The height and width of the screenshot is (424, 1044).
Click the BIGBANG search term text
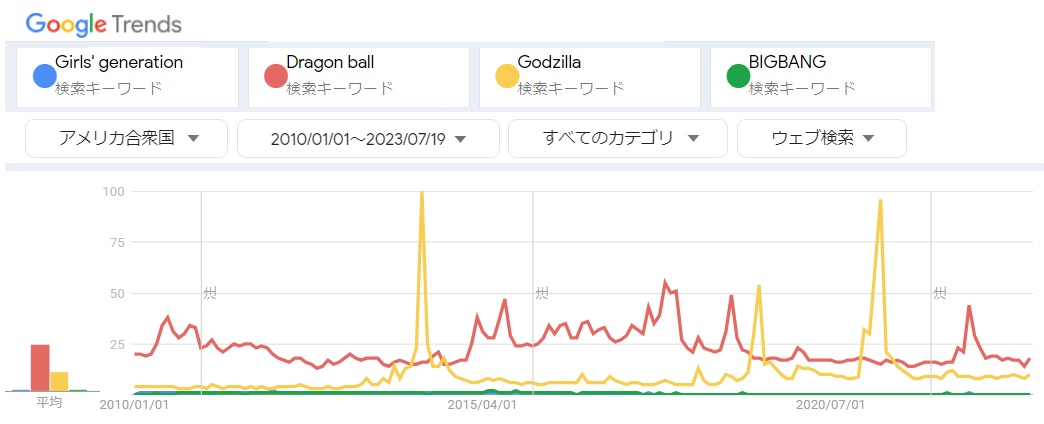tap(787, 62)
